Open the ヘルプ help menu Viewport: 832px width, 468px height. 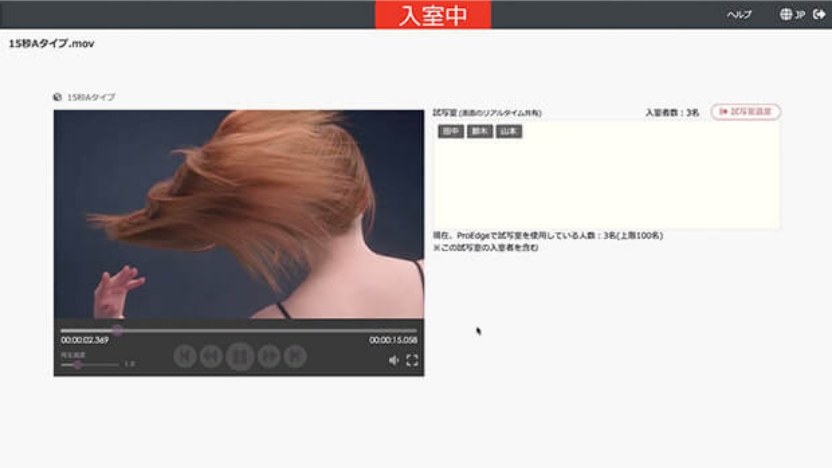coord(739,15)
